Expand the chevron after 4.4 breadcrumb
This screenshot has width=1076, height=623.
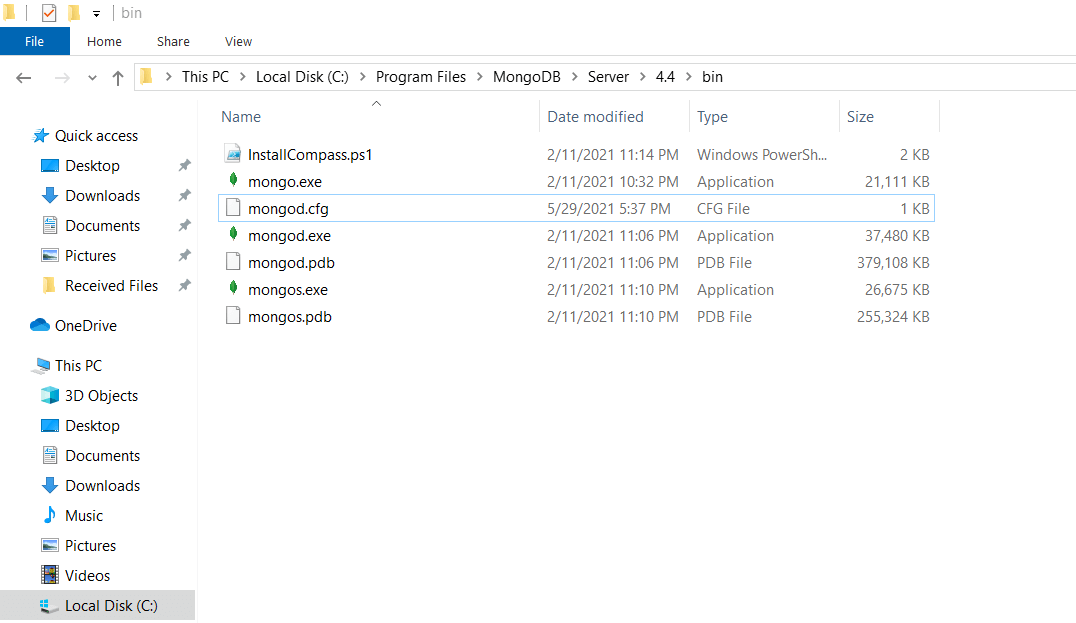[688, 77]
